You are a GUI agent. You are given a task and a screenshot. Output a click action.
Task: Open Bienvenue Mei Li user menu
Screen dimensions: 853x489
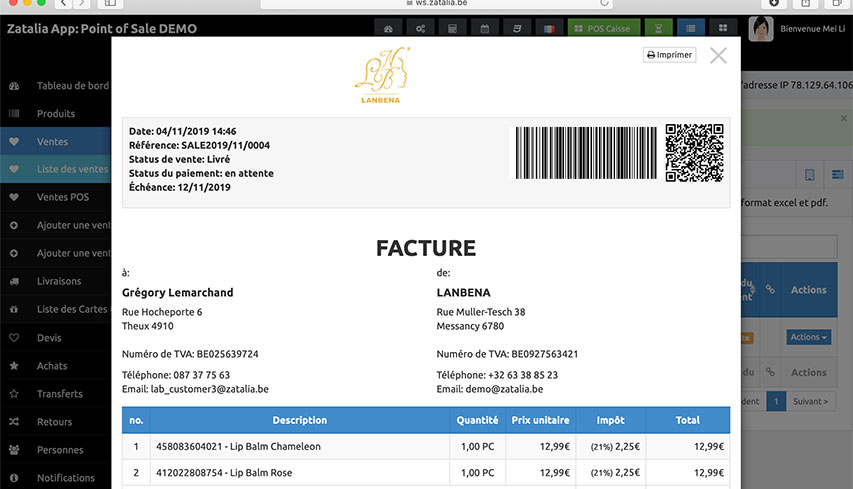(813, 29)
